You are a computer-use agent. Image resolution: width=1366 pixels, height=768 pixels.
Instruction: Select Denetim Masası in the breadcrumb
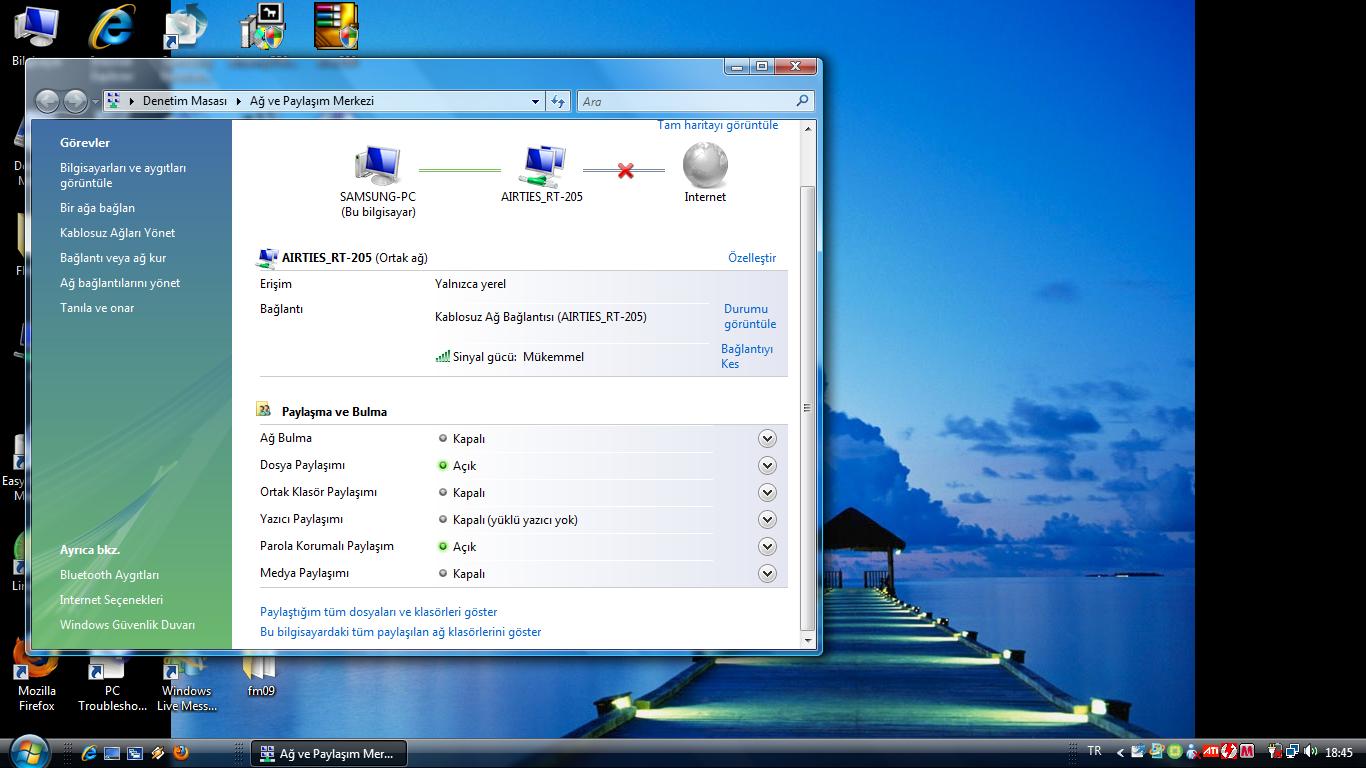[x=184, y=101]
